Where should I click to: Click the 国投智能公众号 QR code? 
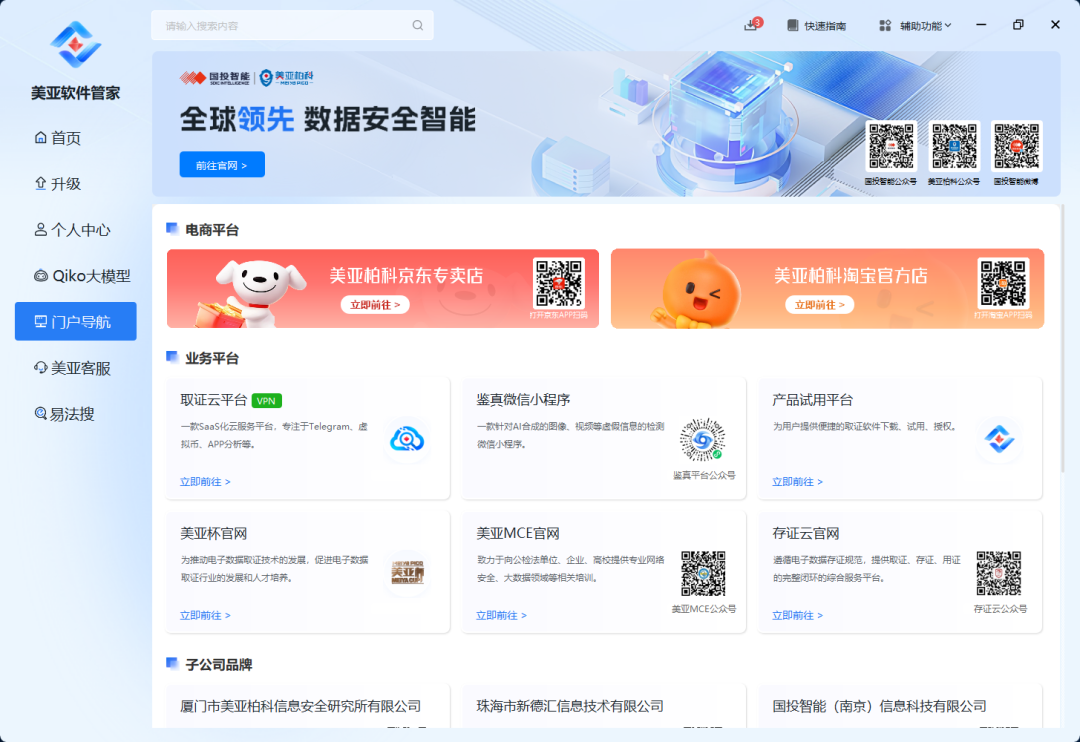891,146
